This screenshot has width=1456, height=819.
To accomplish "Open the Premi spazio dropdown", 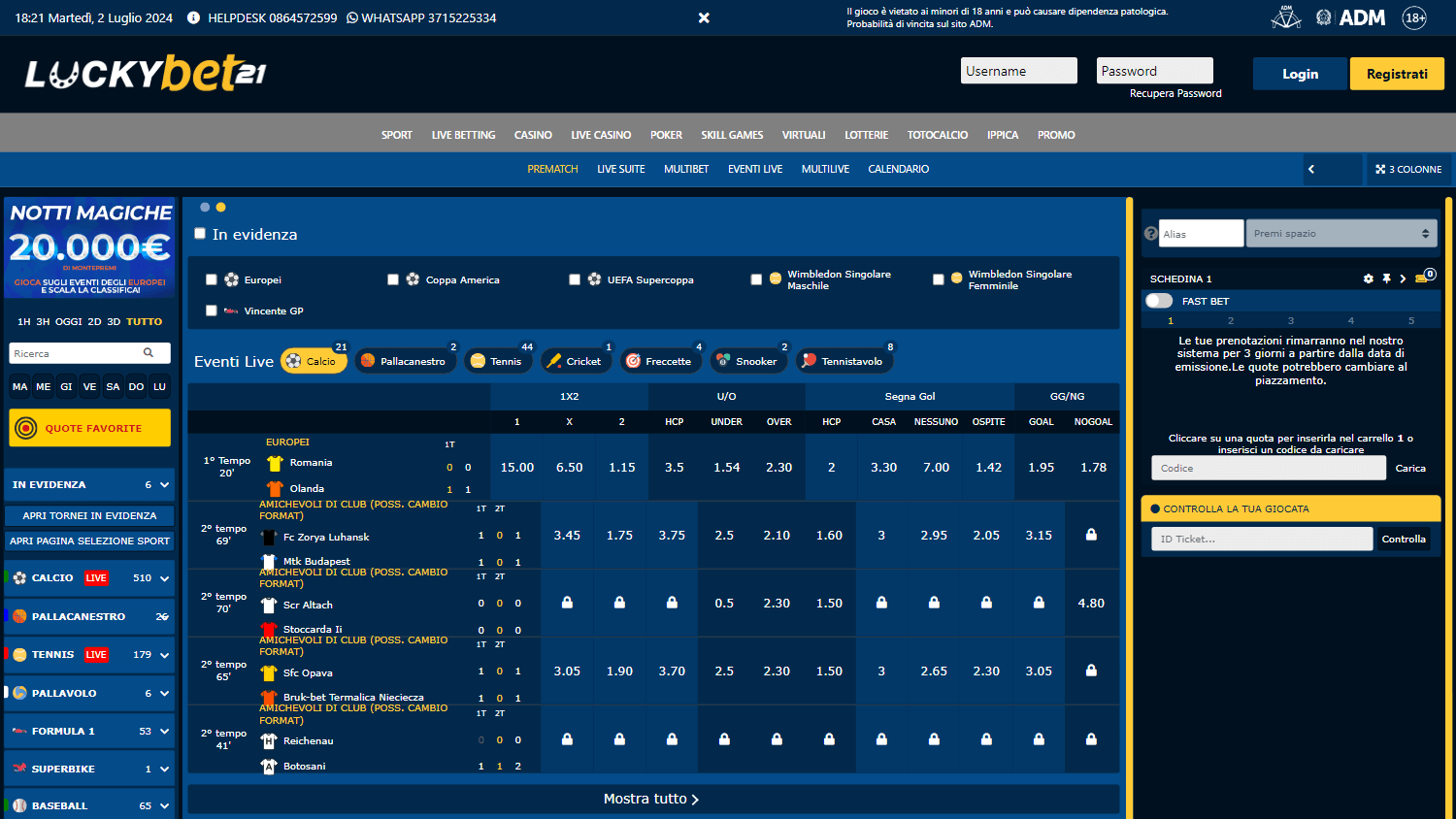I will (x=1341, y=234).
